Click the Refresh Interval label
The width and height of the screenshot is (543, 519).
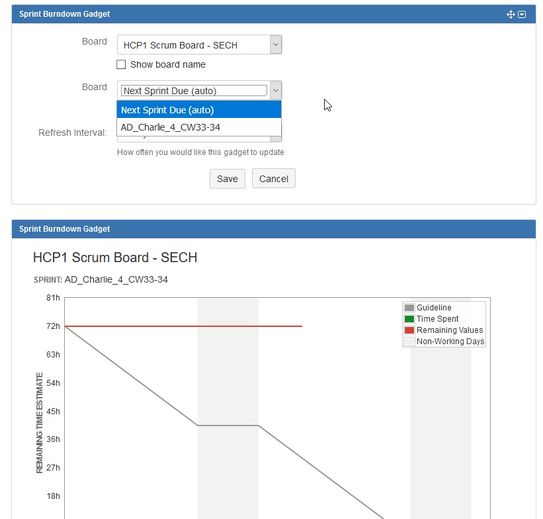72,133
